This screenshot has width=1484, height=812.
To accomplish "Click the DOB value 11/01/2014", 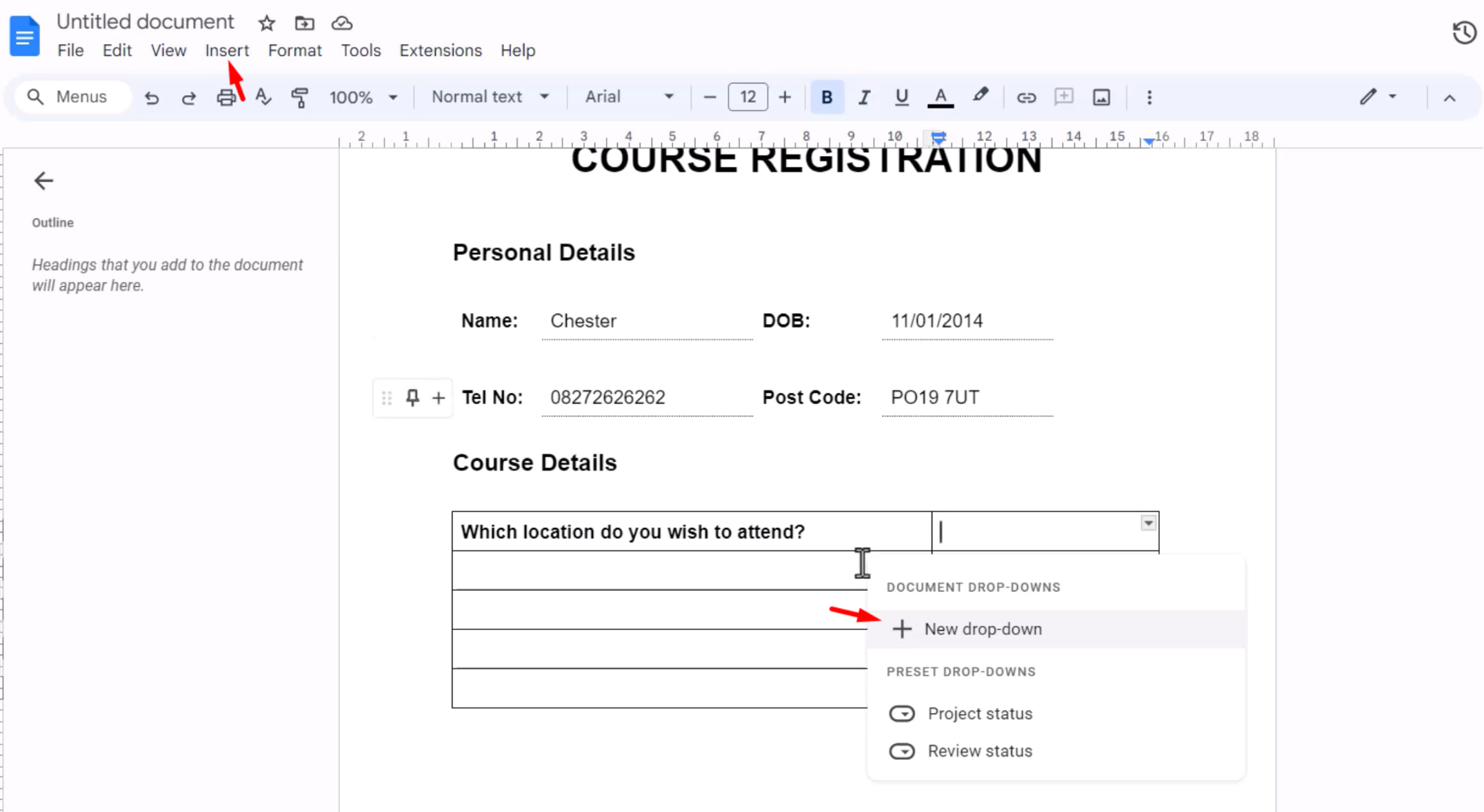I will click(x=937, y=321).
